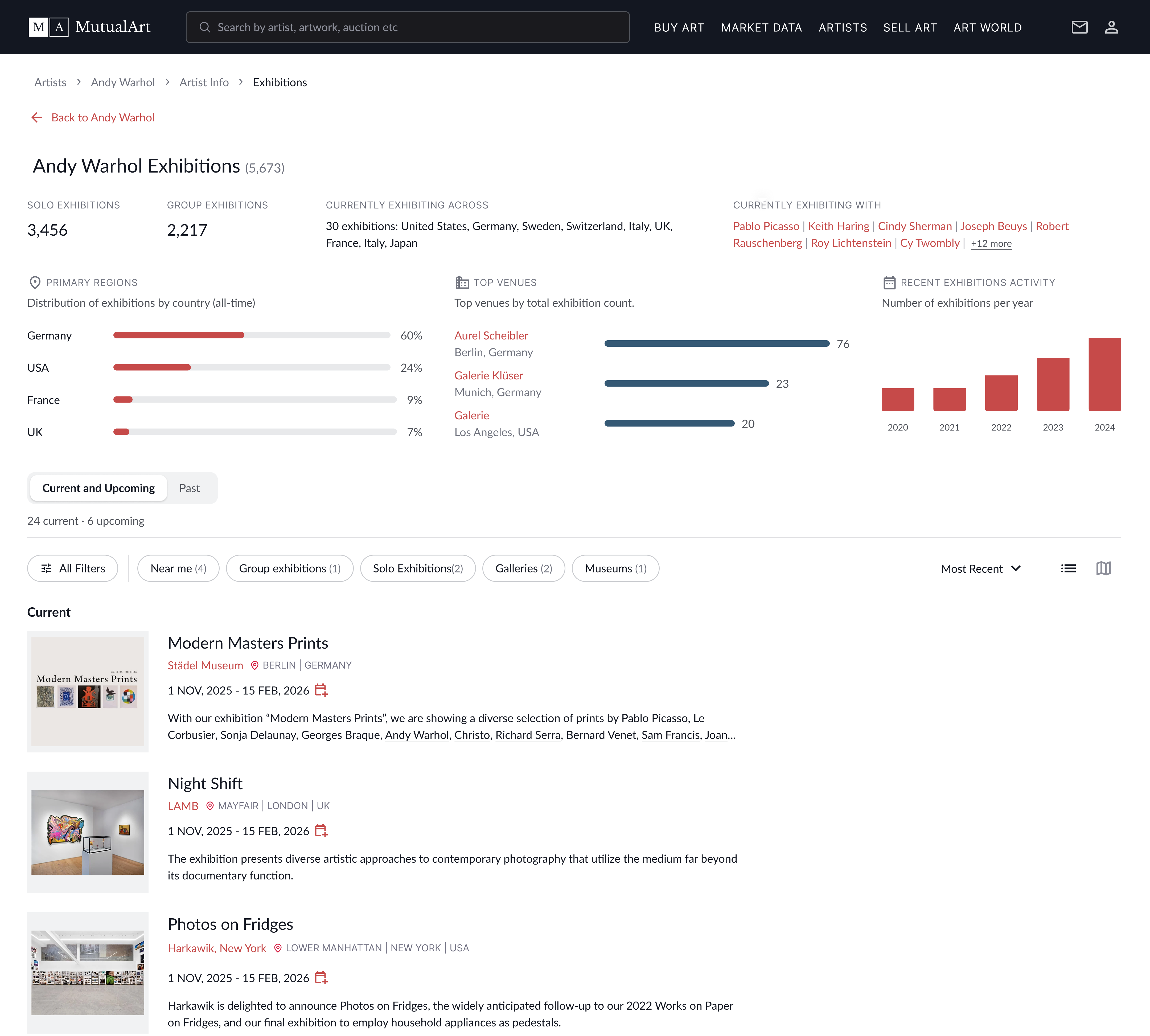Click Germany 60% distribution bar
Image resolution: width=1150 pixels, height=1036 pixels.
(x=252, y=335)
